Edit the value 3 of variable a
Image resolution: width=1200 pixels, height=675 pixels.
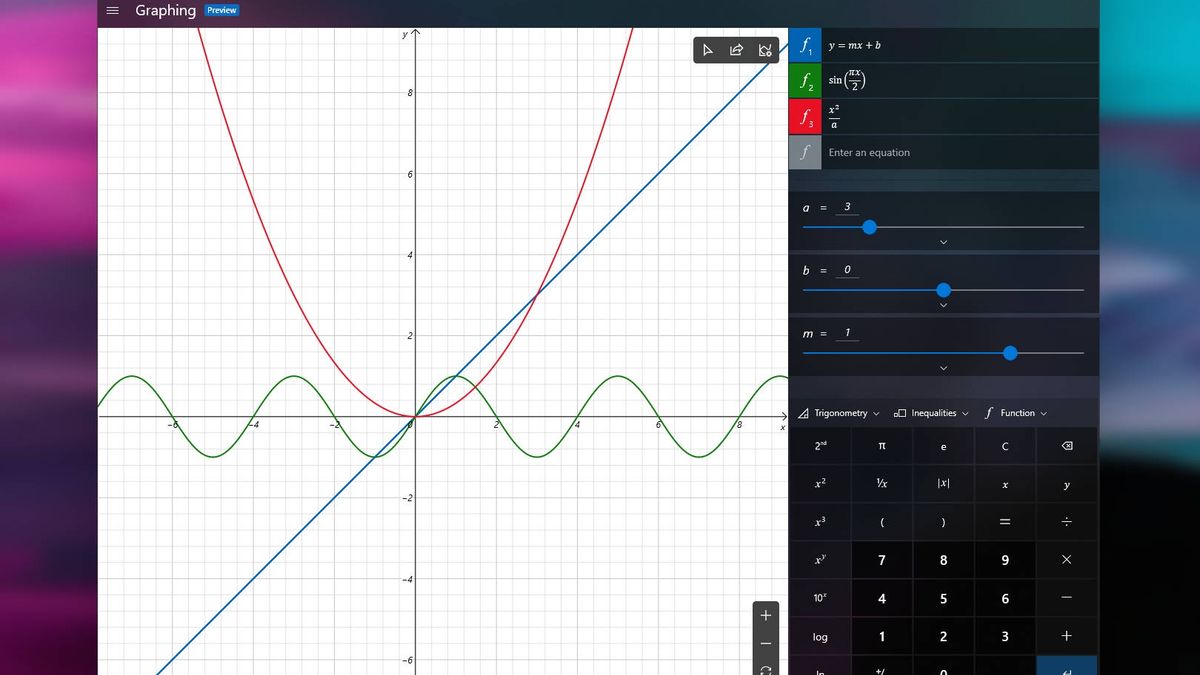click(847, 207)
